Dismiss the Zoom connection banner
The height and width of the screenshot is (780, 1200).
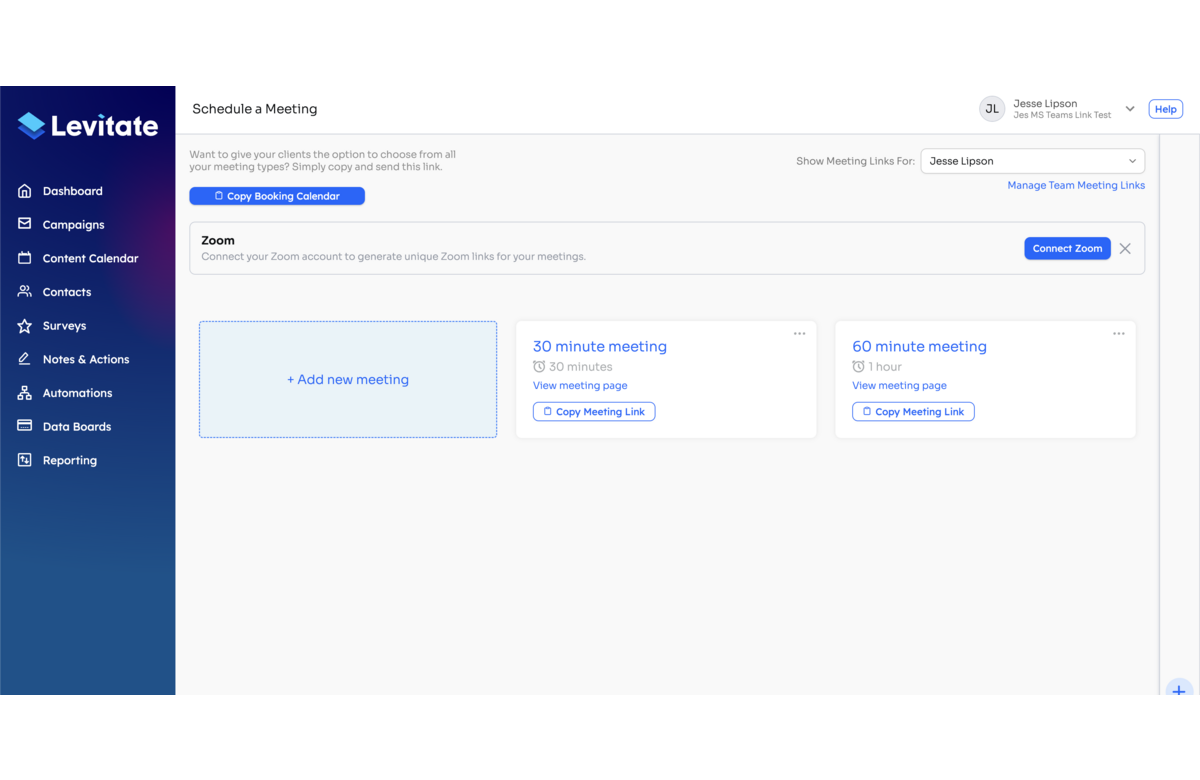coord(1125,249)
